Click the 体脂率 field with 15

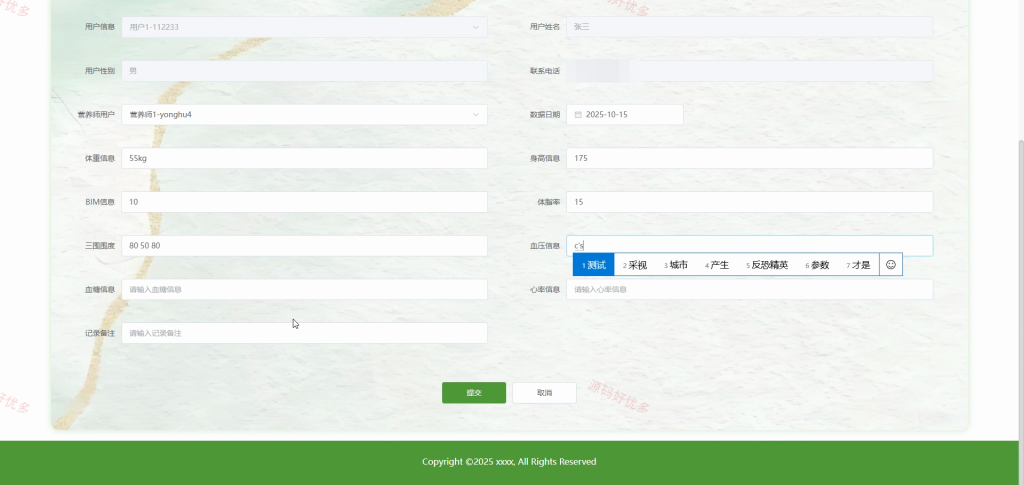pyautogui.click(x=750, y=202)
